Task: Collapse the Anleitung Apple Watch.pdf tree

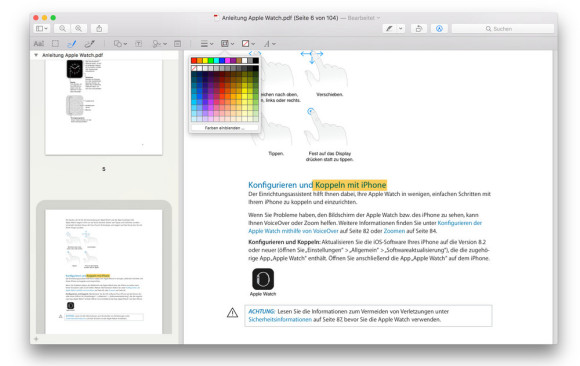Action: (36, 55)
